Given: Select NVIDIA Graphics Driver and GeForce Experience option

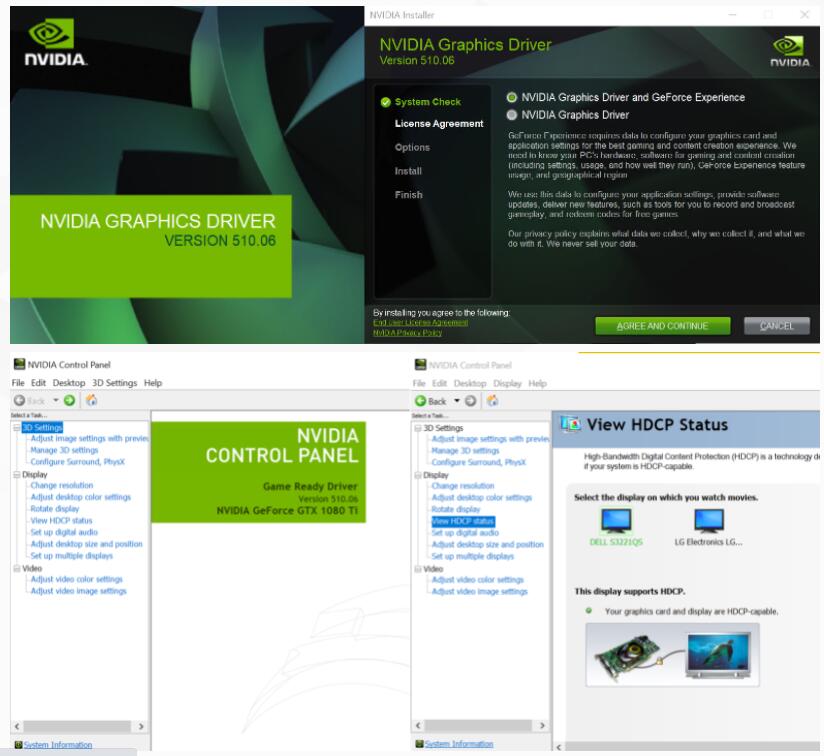Looking at the screenshot, I should (x=513, y=98).
